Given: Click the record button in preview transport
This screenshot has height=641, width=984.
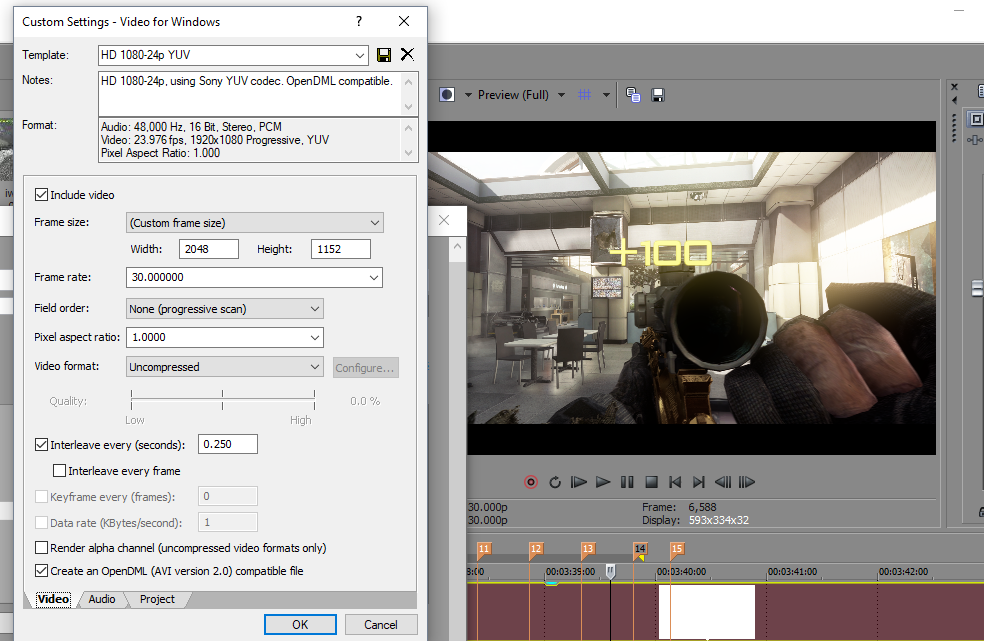Looking at the screenshot, I should (x=531, y=482).
